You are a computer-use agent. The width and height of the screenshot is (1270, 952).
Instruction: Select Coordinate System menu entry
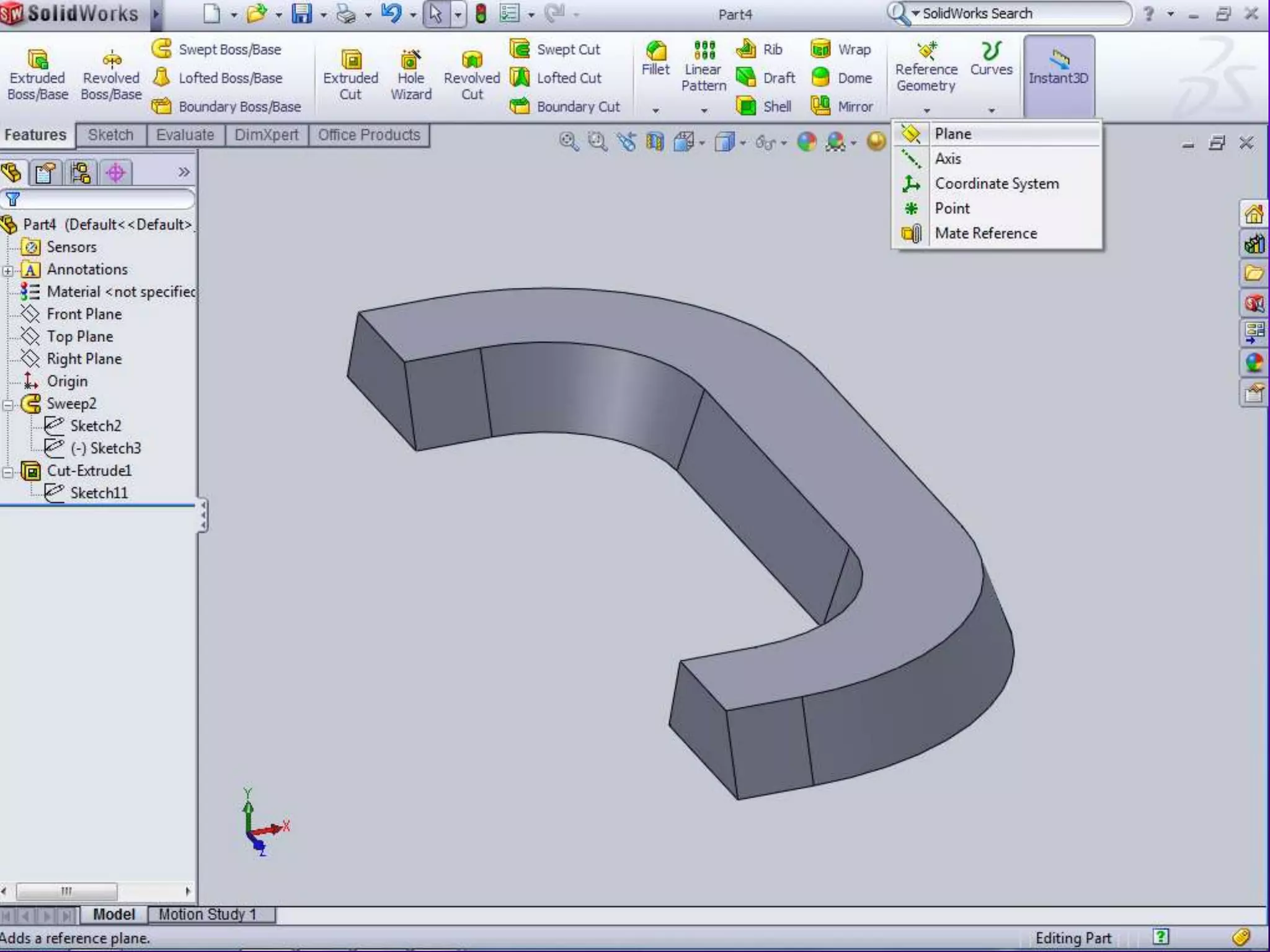click(x=997, y=183)
